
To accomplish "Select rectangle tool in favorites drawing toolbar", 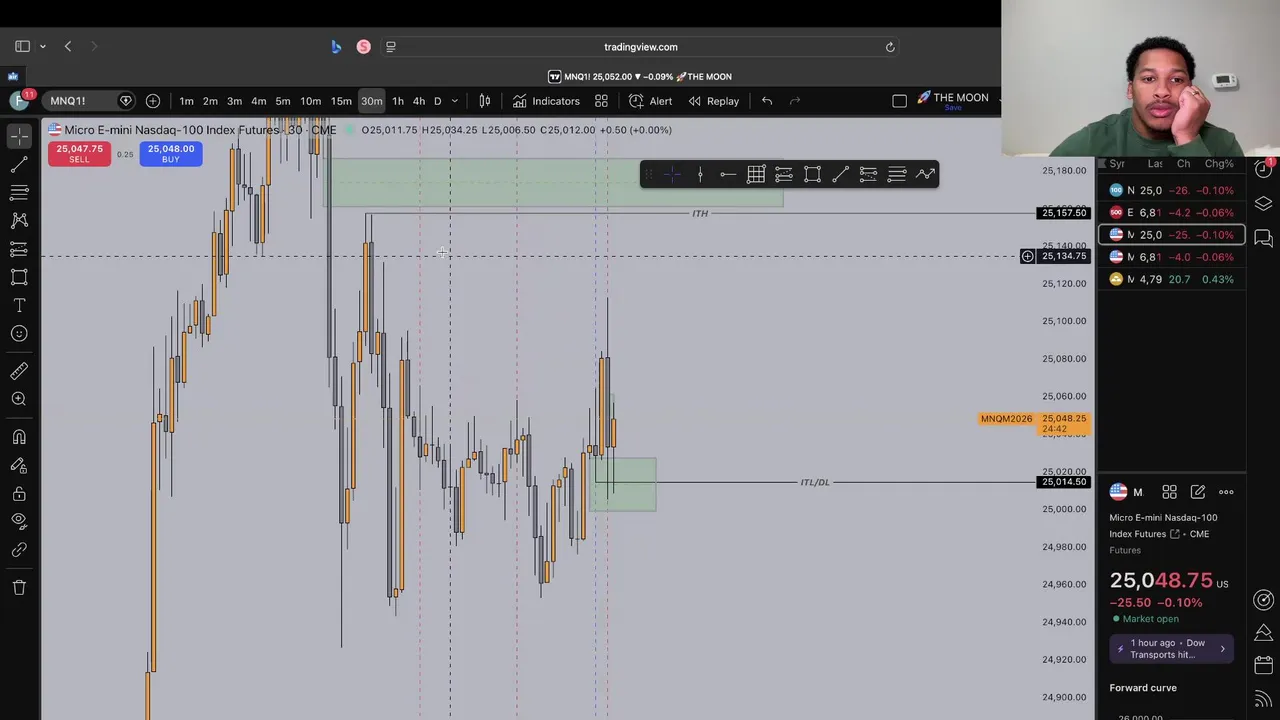I will 812,175.
